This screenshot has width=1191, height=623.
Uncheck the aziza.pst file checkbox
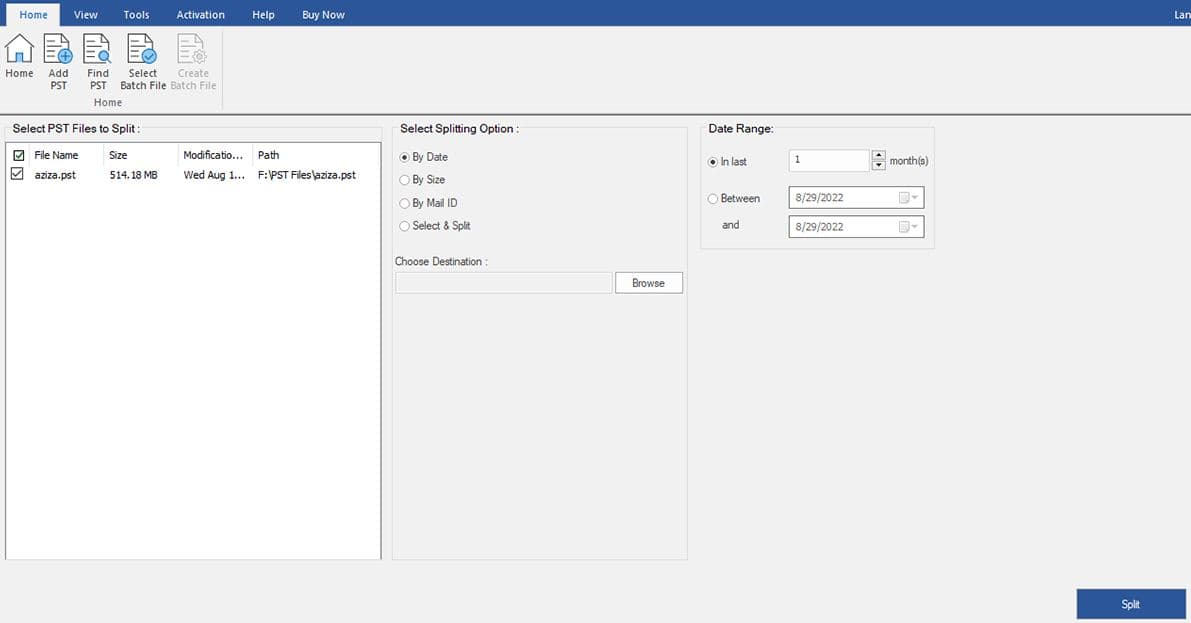17,174
